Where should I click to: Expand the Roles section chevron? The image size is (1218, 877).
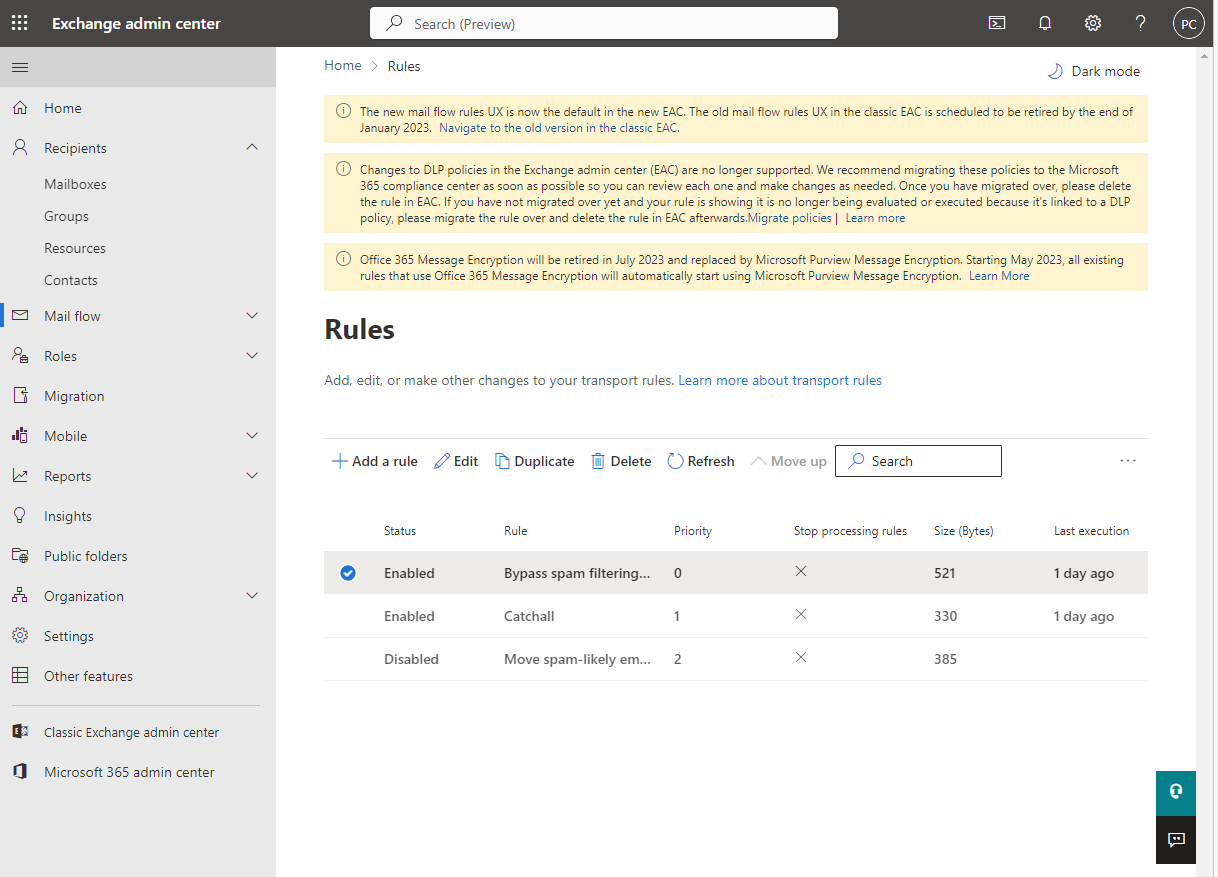[x=252, y=356]
